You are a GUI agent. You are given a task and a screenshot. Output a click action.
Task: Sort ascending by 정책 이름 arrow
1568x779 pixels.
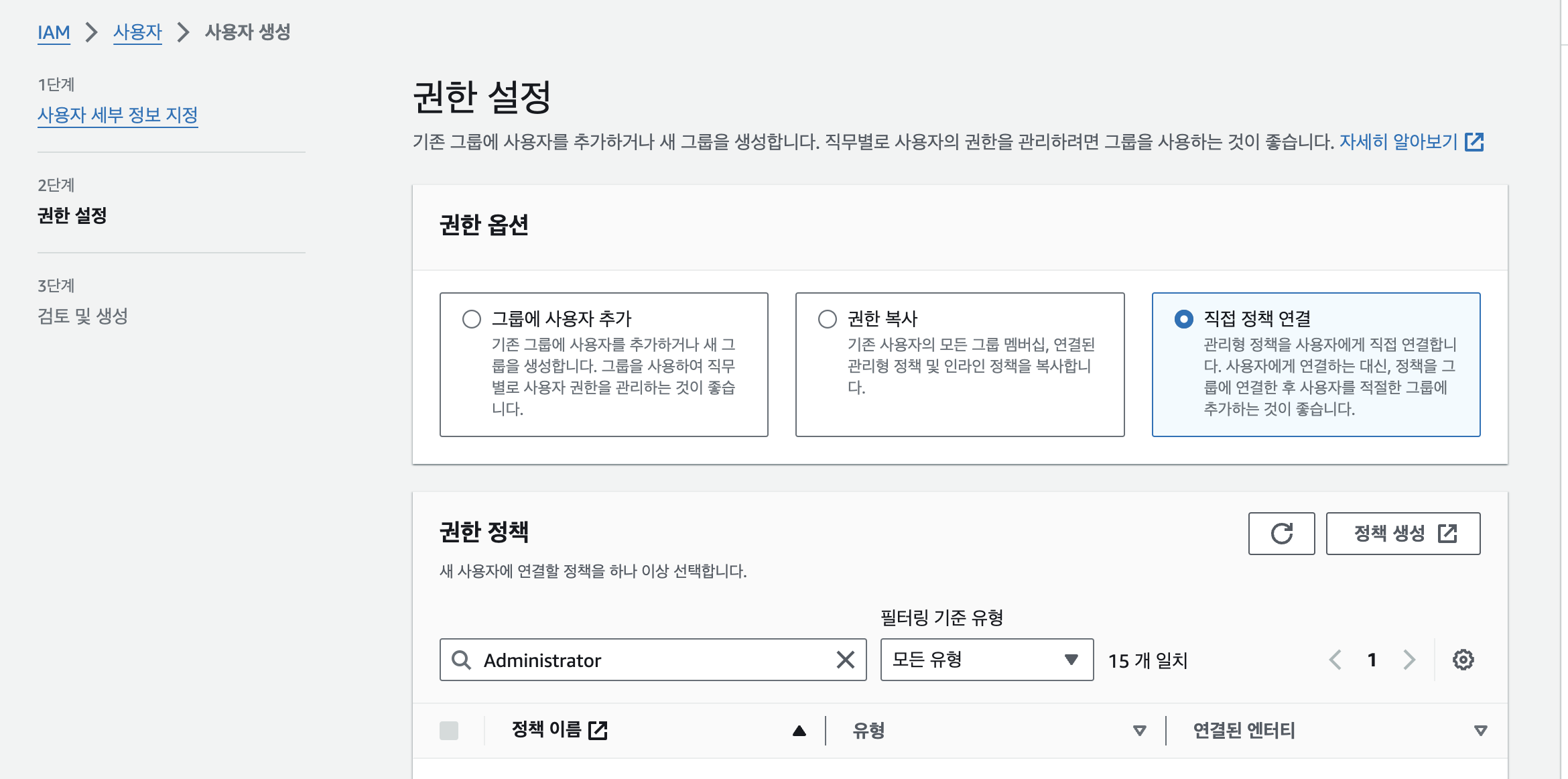coord(799,731)
